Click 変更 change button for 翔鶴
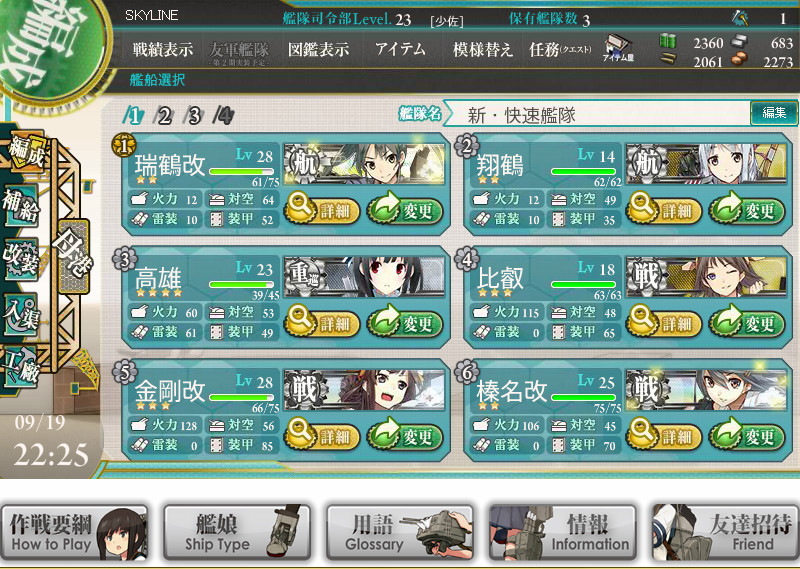 click(x=746, y=210)
